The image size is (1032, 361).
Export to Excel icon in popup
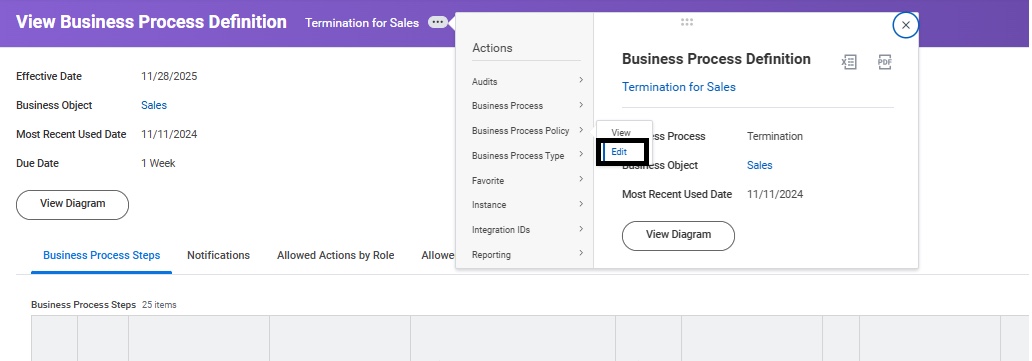(849, 62)
